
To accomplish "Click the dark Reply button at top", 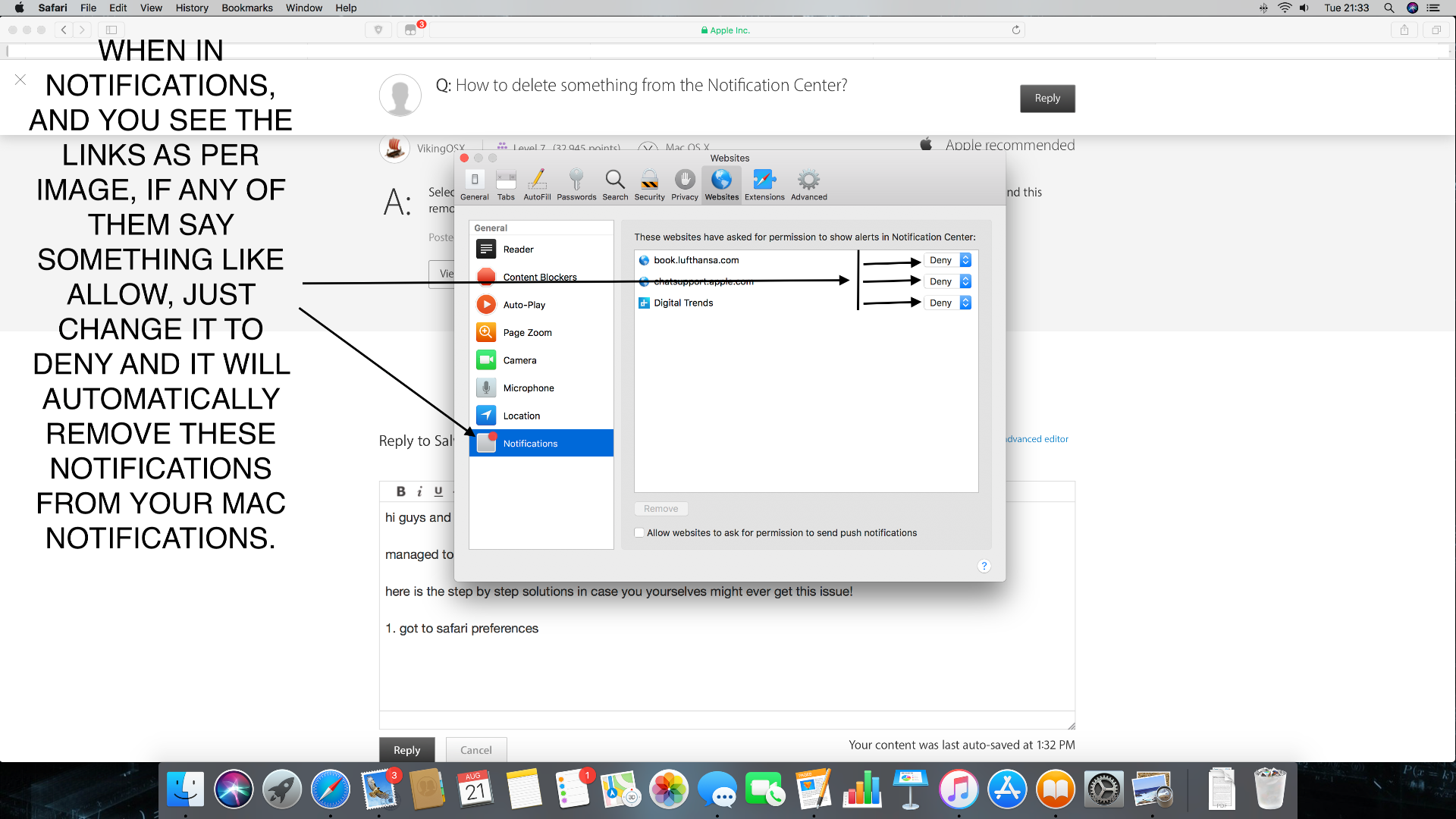I will [1046, 99].
